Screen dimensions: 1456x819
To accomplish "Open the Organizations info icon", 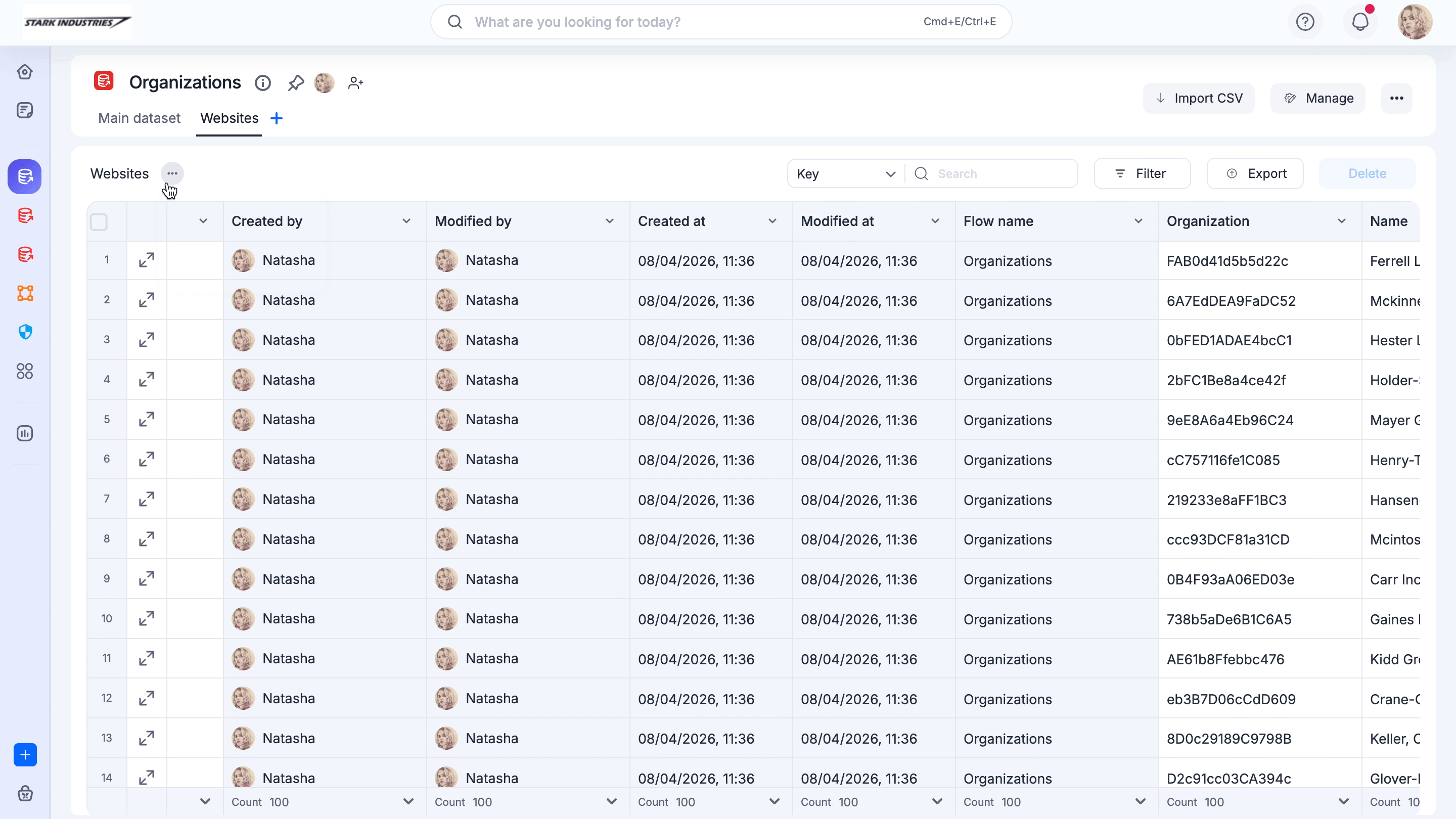I will [263, 83].
